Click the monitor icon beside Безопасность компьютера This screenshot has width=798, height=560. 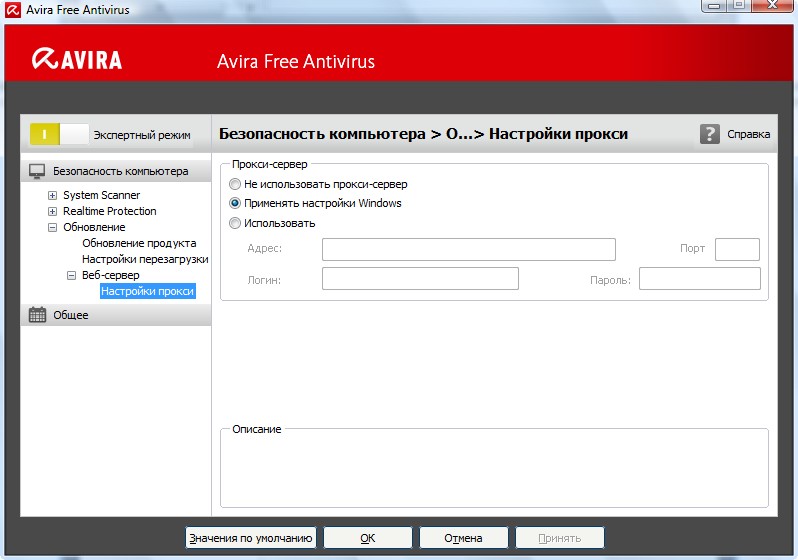coord(37,171)
